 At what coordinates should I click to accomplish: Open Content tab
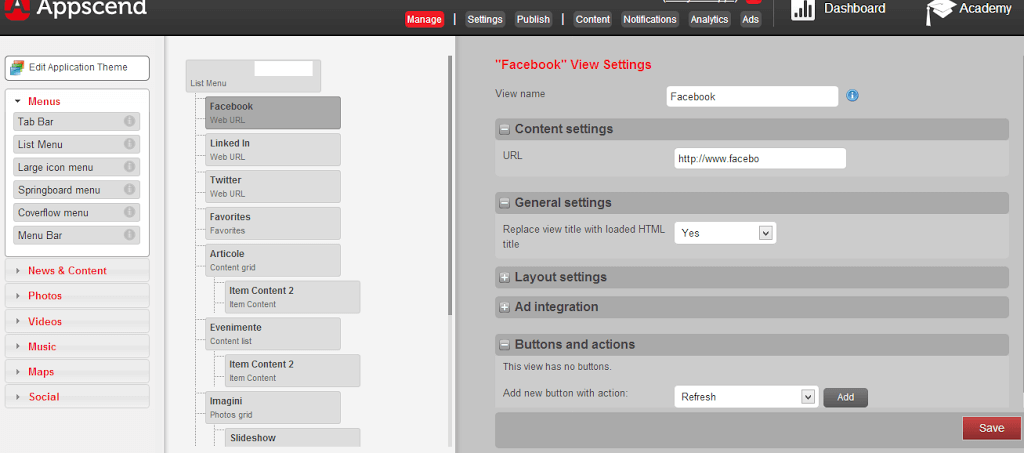(x=592, y=20)
